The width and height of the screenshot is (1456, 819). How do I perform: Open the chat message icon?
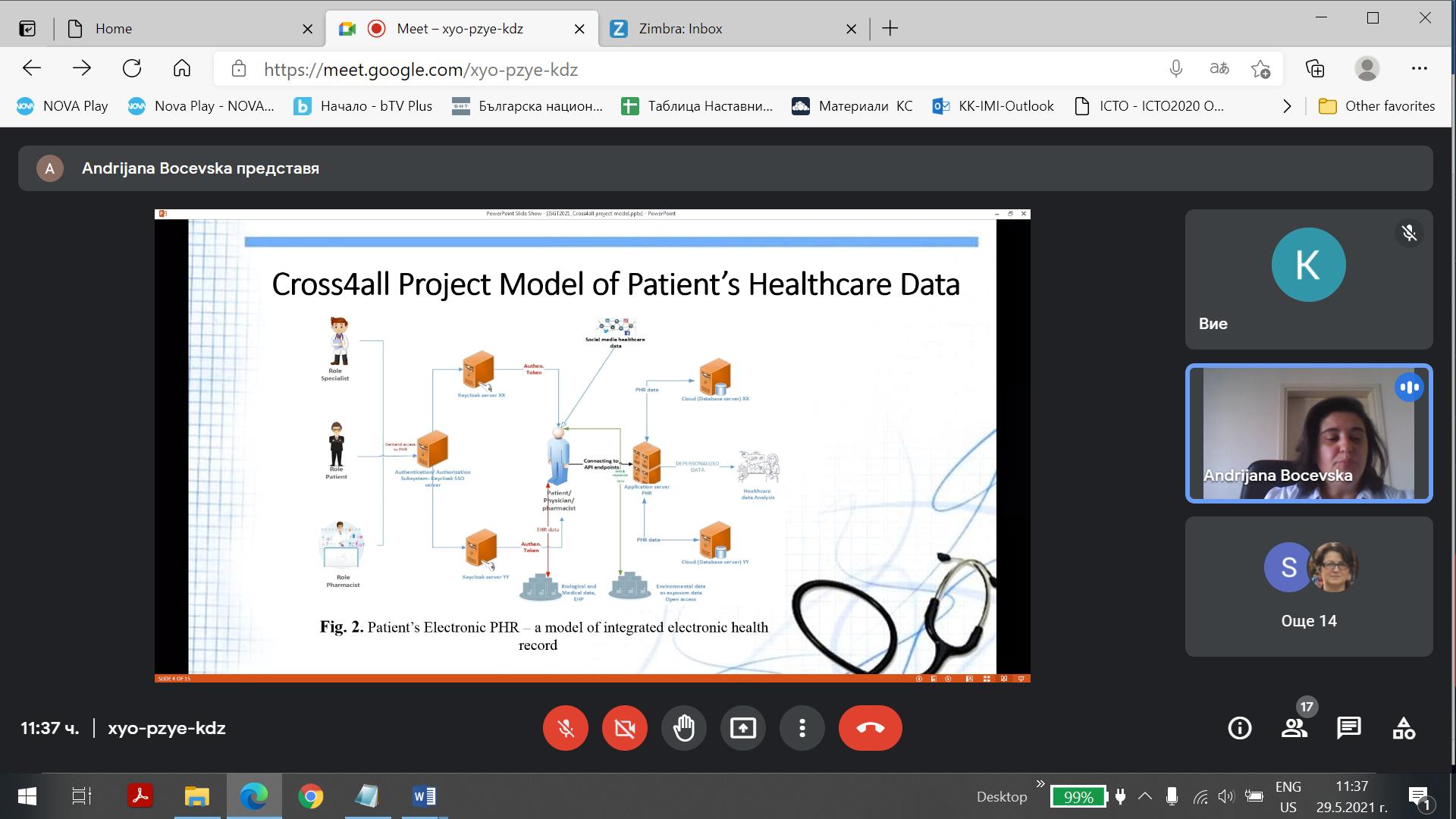(x=1348, y=727)
